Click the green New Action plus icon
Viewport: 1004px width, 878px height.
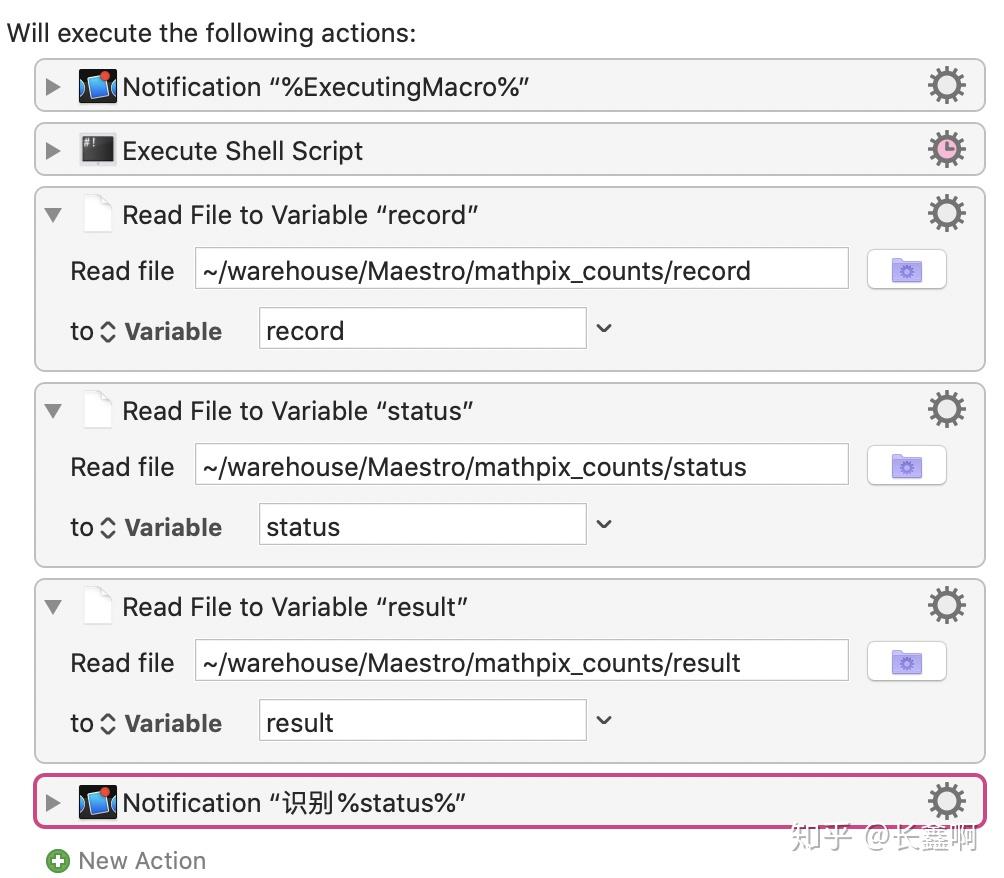[x=58, y=861]
